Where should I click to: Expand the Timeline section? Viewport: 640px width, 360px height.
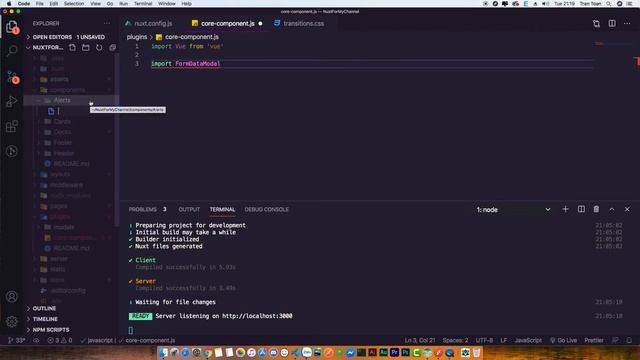point(45,319)
